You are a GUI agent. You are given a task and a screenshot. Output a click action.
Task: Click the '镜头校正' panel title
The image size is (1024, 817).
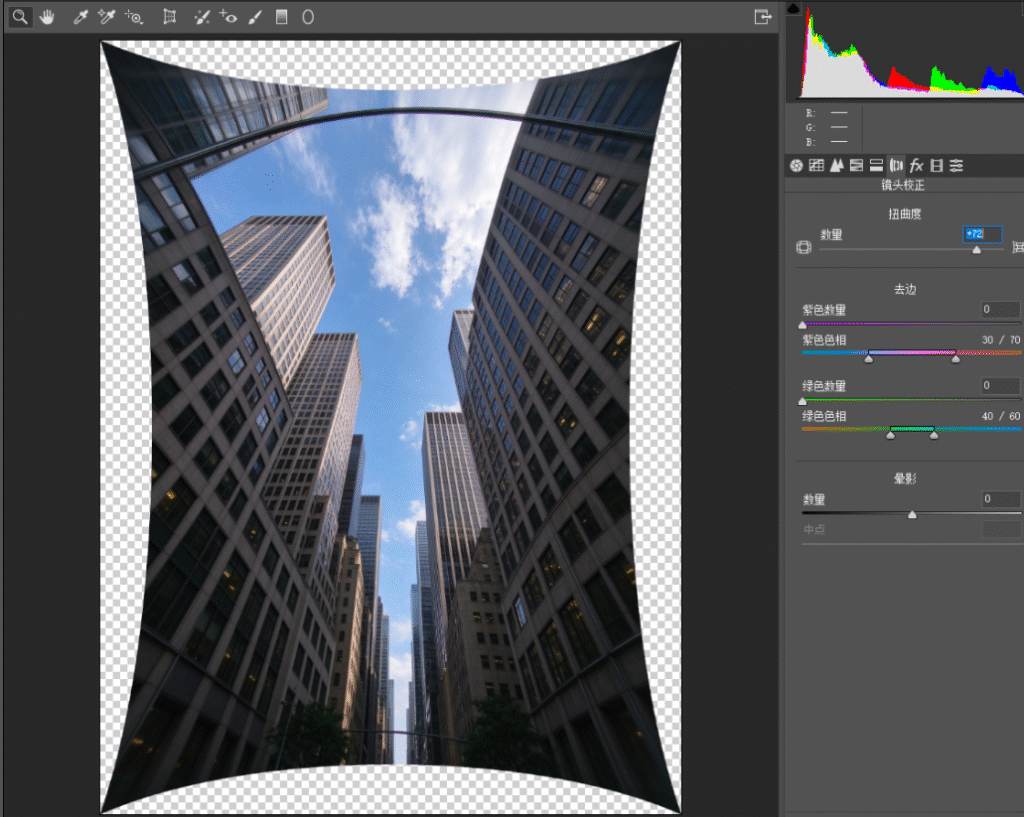pos(903,185)
